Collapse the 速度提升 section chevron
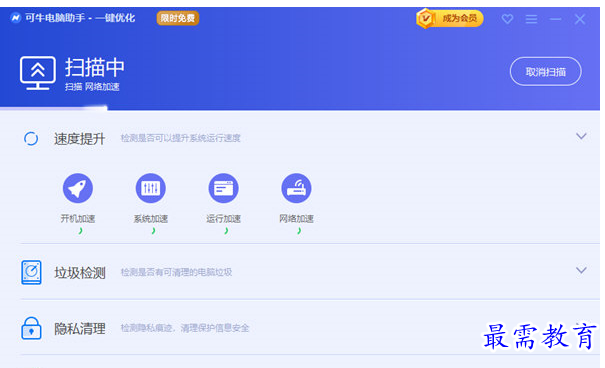Viewport: 605px width, 368px height. 581,136
